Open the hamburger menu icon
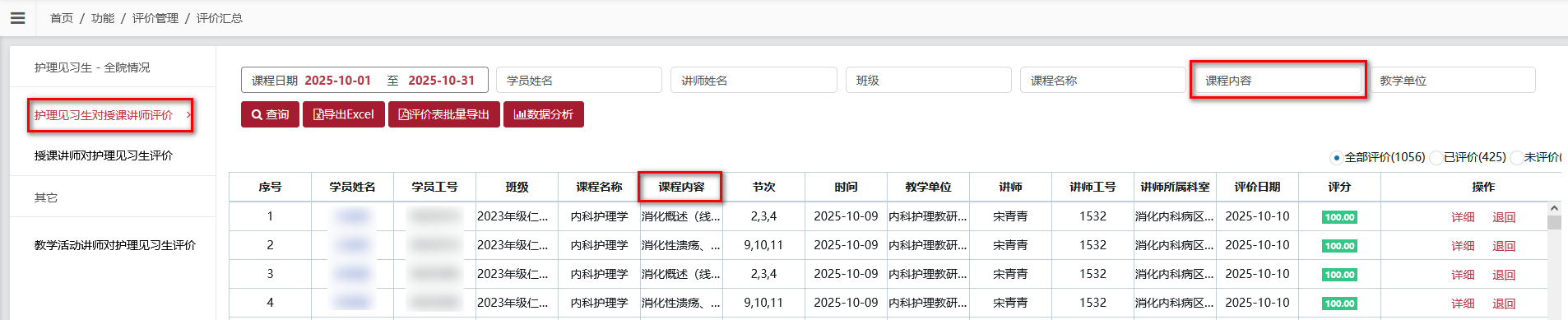The height and width of the screenshot is (320, 1568). pos(17,18)
